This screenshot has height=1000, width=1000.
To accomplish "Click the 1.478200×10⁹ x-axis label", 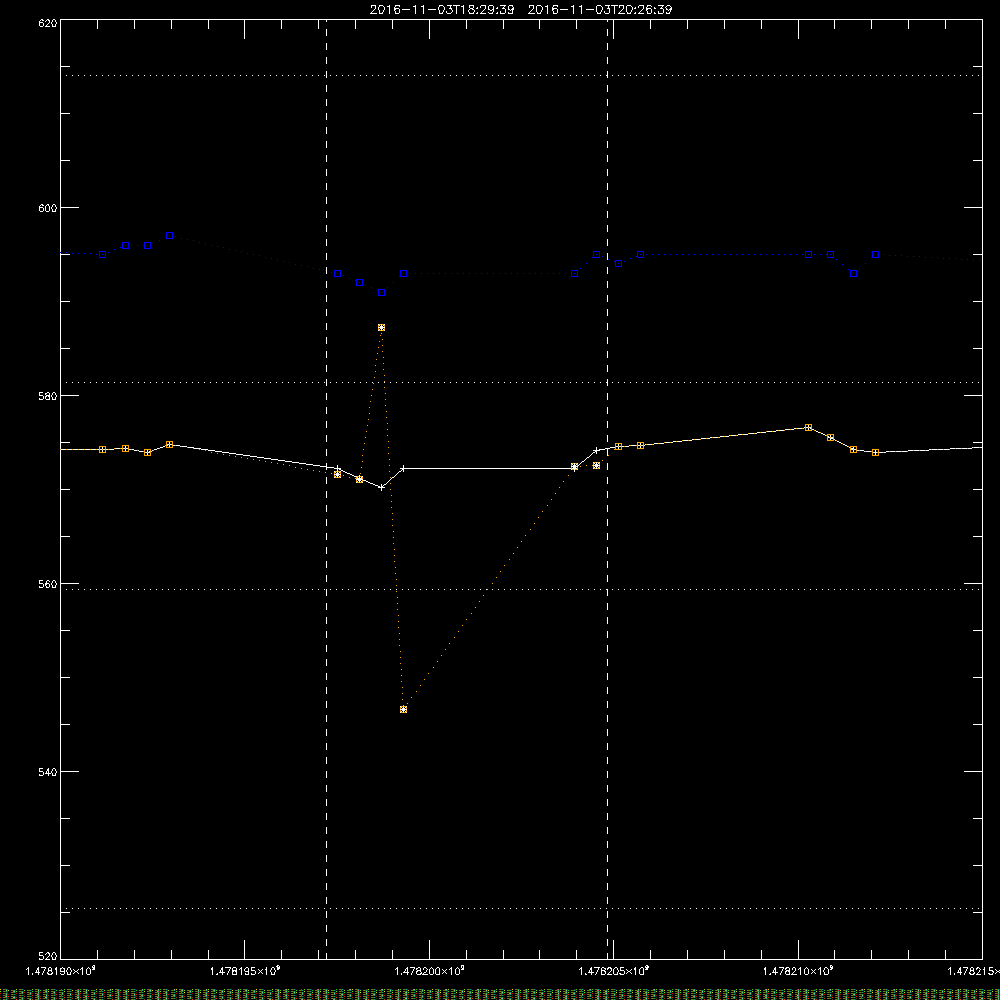I will (429, 971).
